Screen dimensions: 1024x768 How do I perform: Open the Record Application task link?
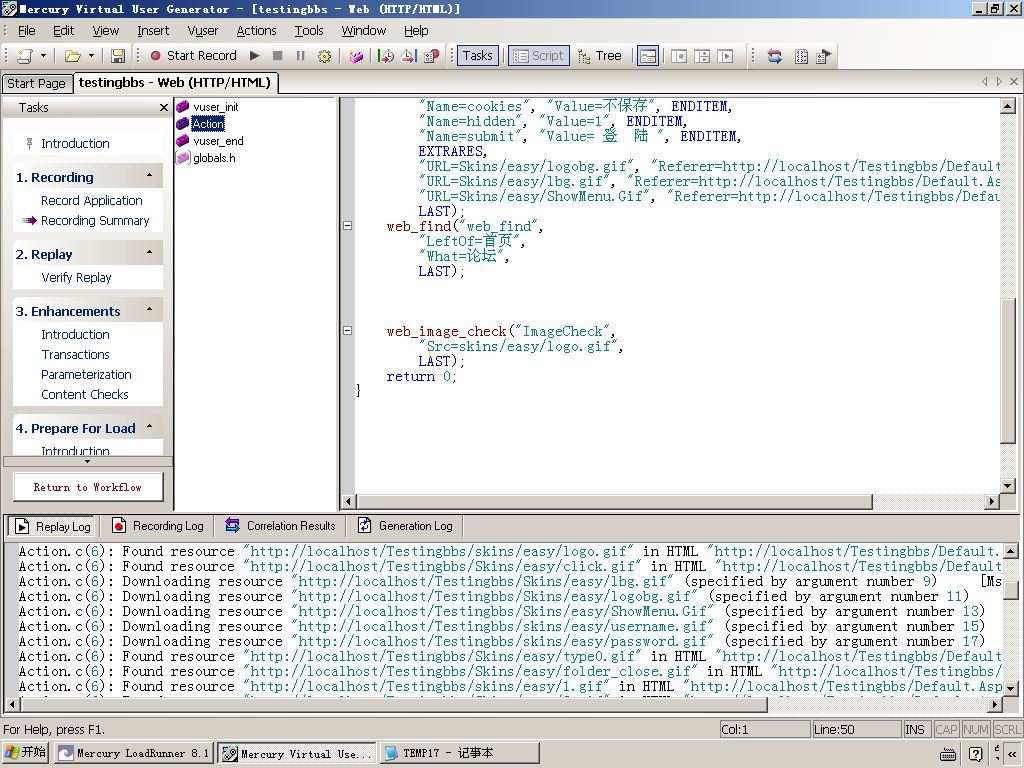[x=91, y=200]
